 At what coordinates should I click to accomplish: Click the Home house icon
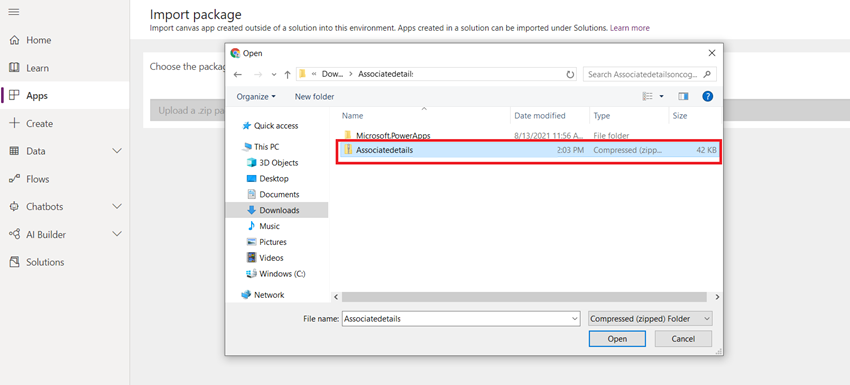coord(15,40)
